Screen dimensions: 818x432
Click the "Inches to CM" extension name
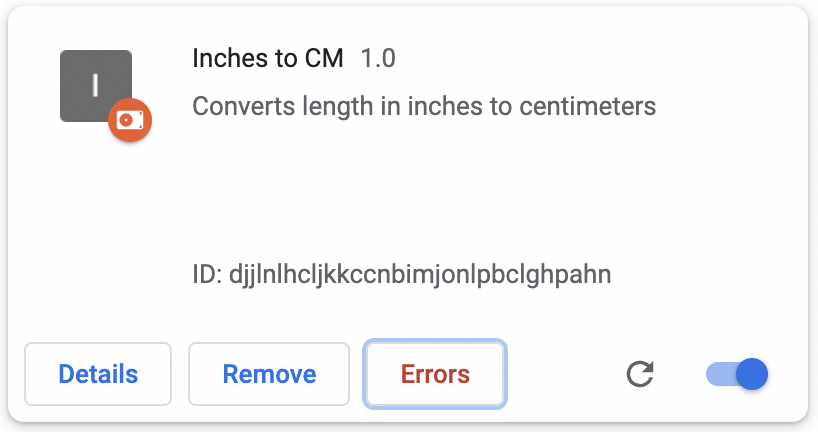tap(267, 58)
